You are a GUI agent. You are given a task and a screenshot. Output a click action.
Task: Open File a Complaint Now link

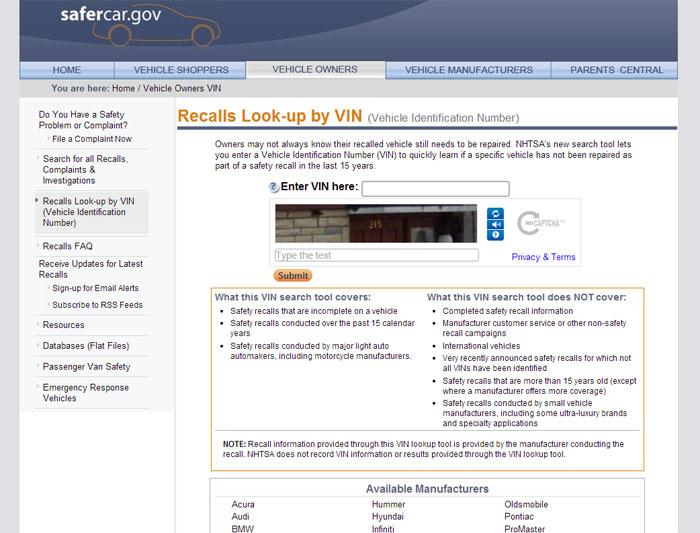click(x=92, y=139)
